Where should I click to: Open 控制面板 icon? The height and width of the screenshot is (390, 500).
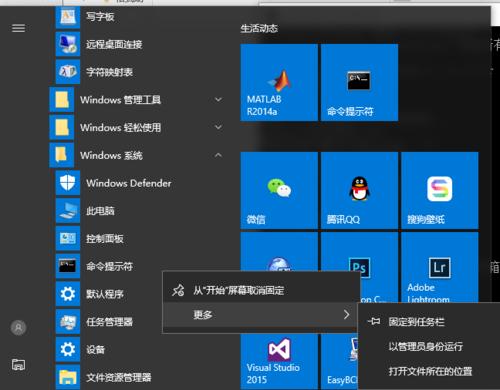[x=68, y=238]
